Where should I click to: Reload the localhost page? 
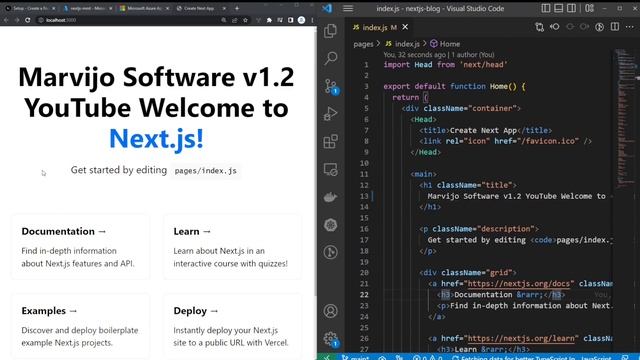(28, 20)
